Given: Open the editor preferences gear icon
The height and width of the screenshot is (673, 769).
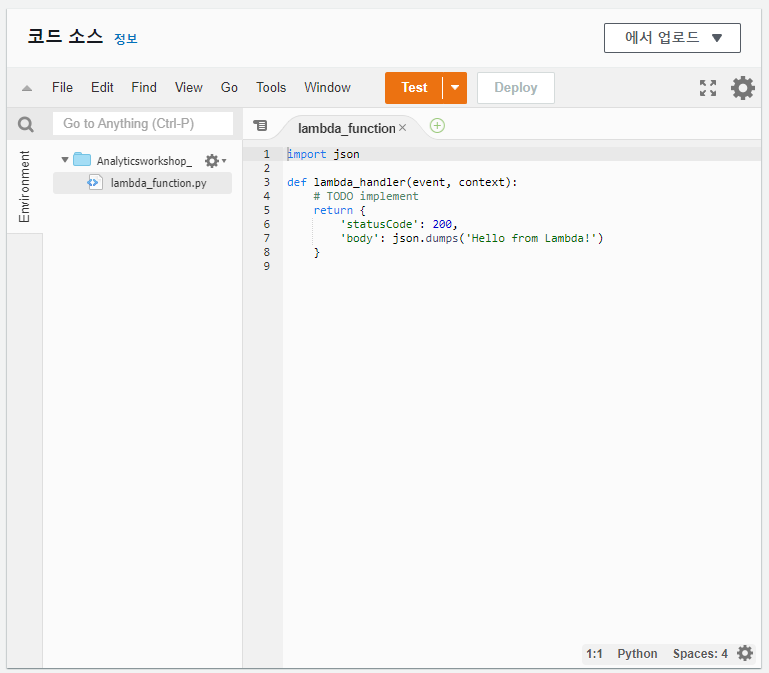Looking at the screenshot, I should pos(743,88).
